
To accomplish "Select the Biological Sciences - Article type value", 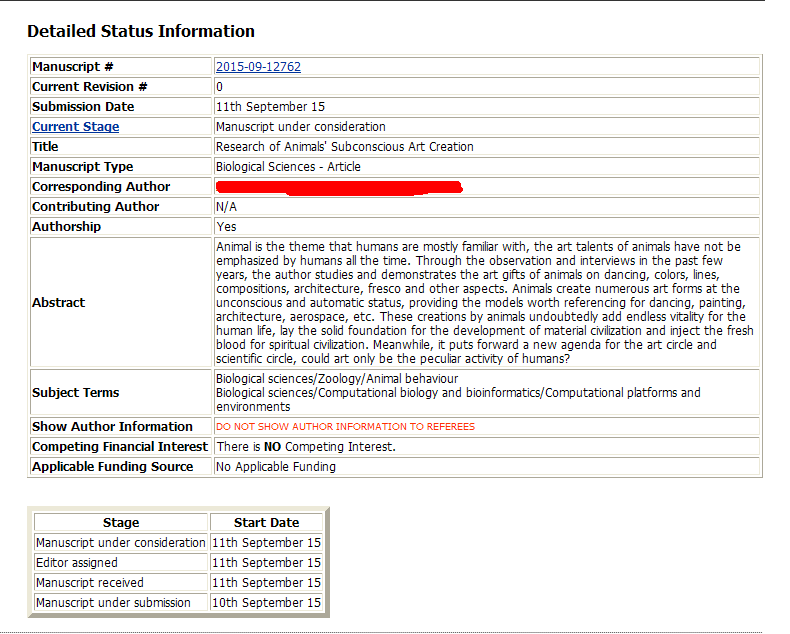I will pos(288,167).
